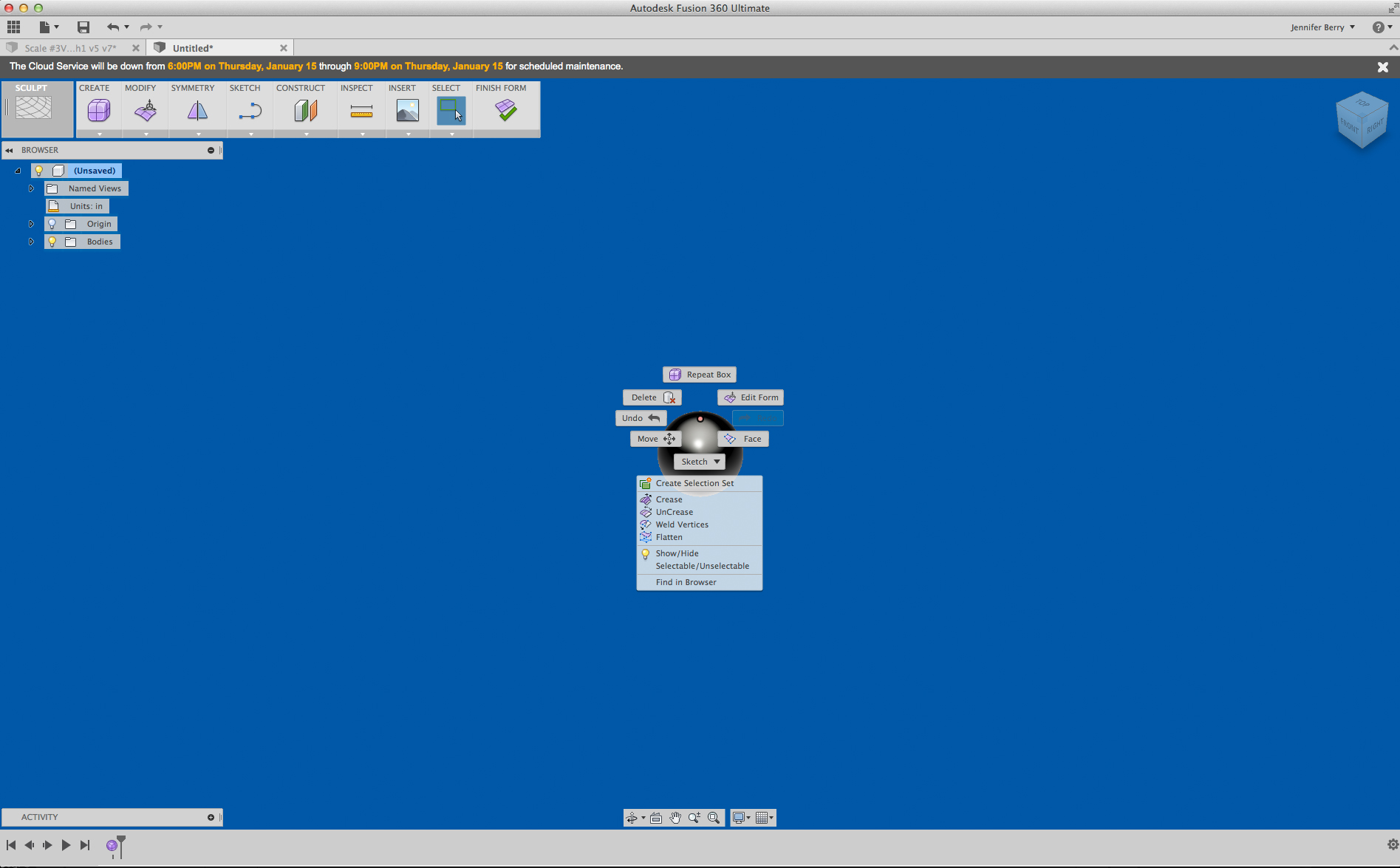Select the Create Box tool icon
Viewport: 1400px width, 868px height.
pyautogui.click(x=99, y=111)
